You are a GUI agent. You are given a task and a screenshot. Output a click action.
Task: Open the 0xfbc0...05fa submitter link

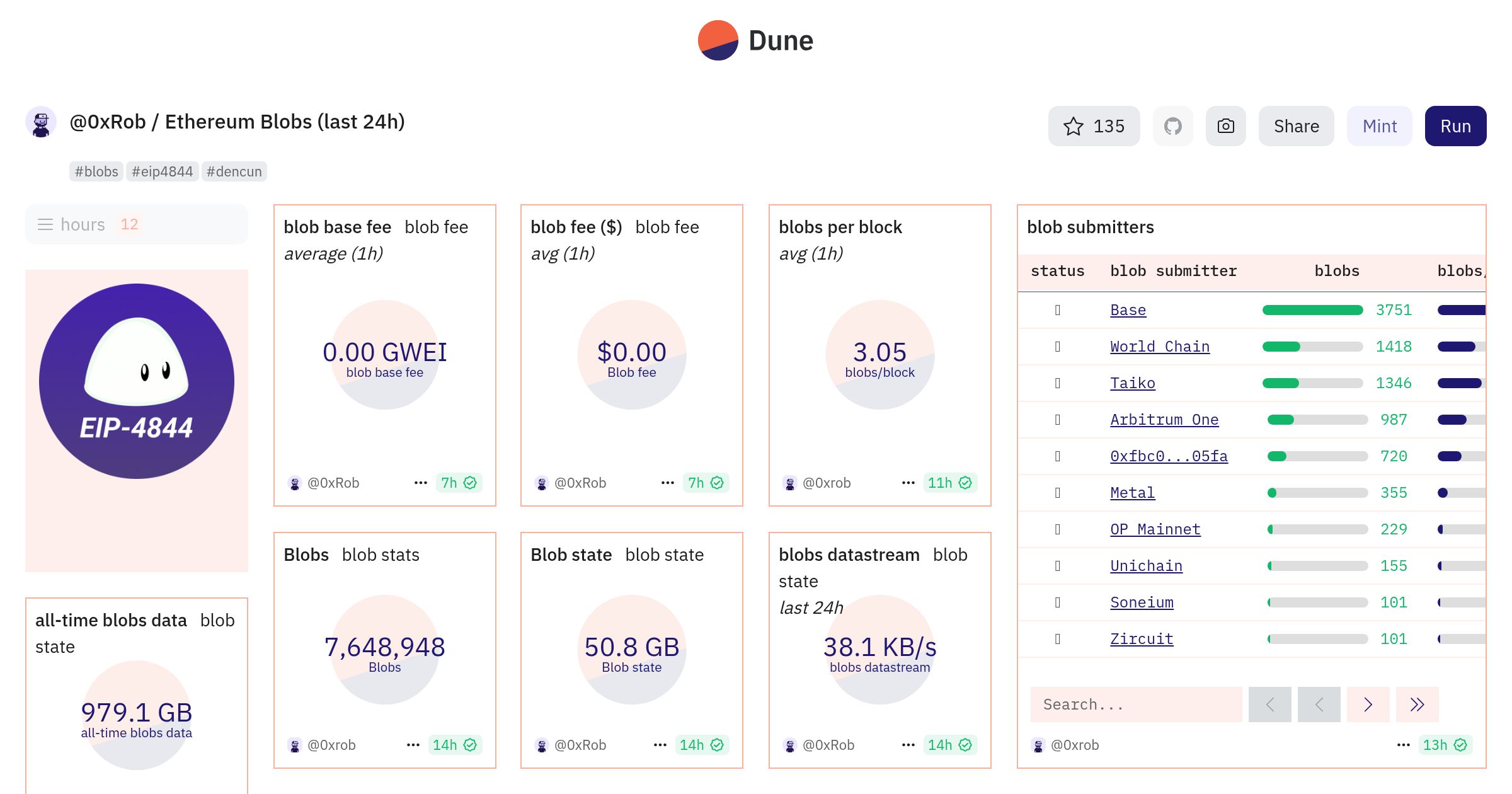point(1169,456)
